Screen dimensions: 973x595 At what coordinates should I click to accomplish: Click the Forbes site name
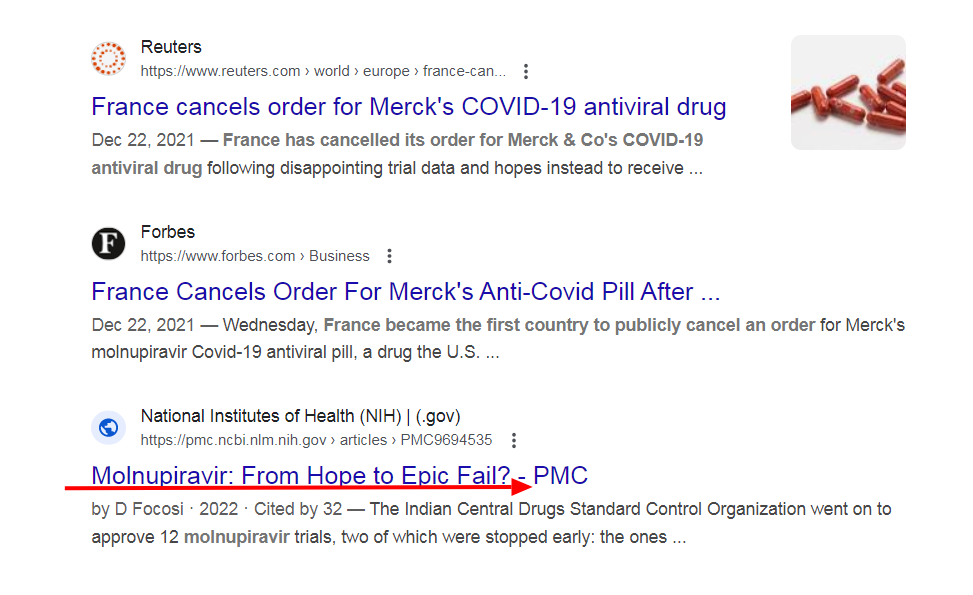[x=168, y=232]
